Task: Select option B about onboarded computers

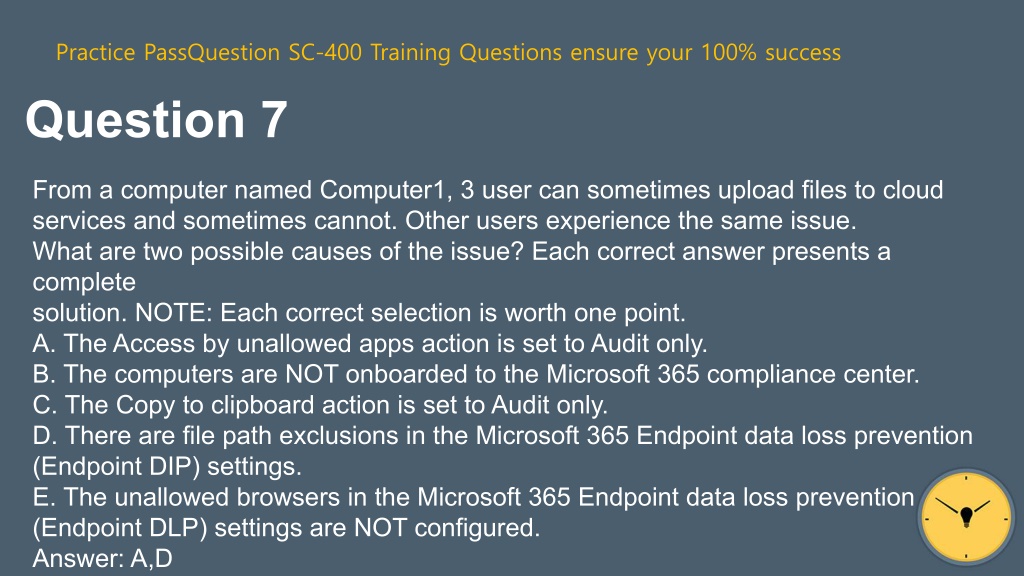Action: (476, 374)
